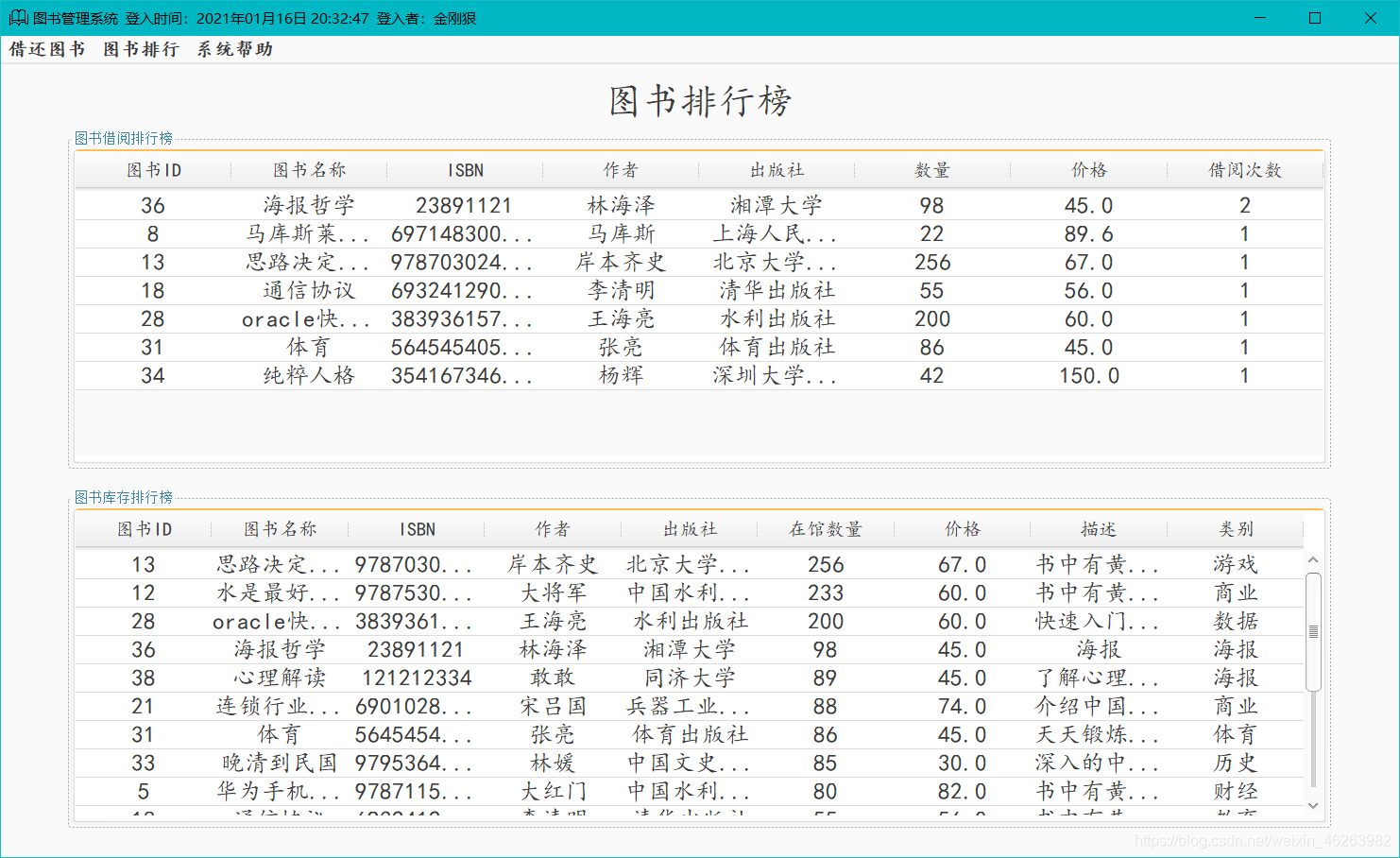Select 通信协议 book name cell
This screenshot has height=858, width=1400.
click(309, 290)
